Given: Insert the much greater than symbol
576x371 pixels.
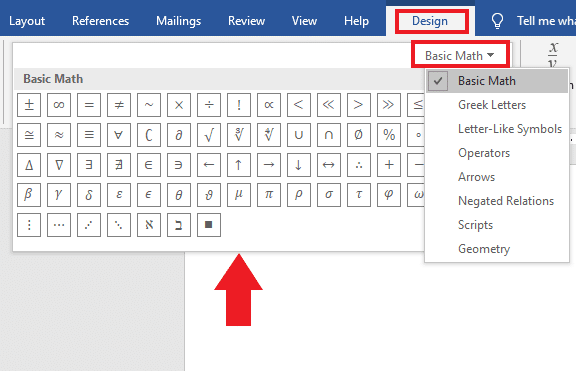Looking at the screenshot, I should click(389, 105).
